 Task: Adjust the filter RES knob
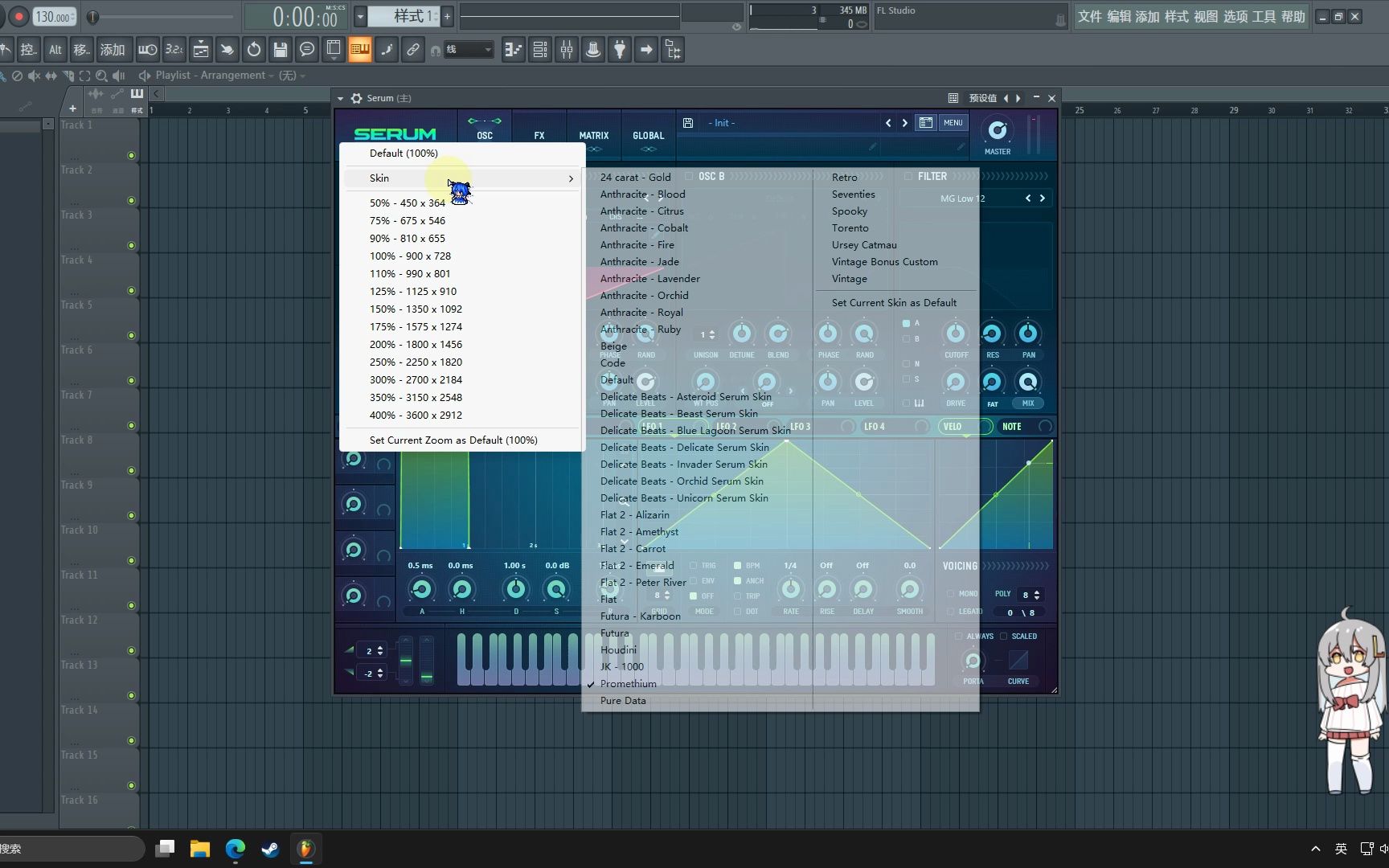click(992, 334)
